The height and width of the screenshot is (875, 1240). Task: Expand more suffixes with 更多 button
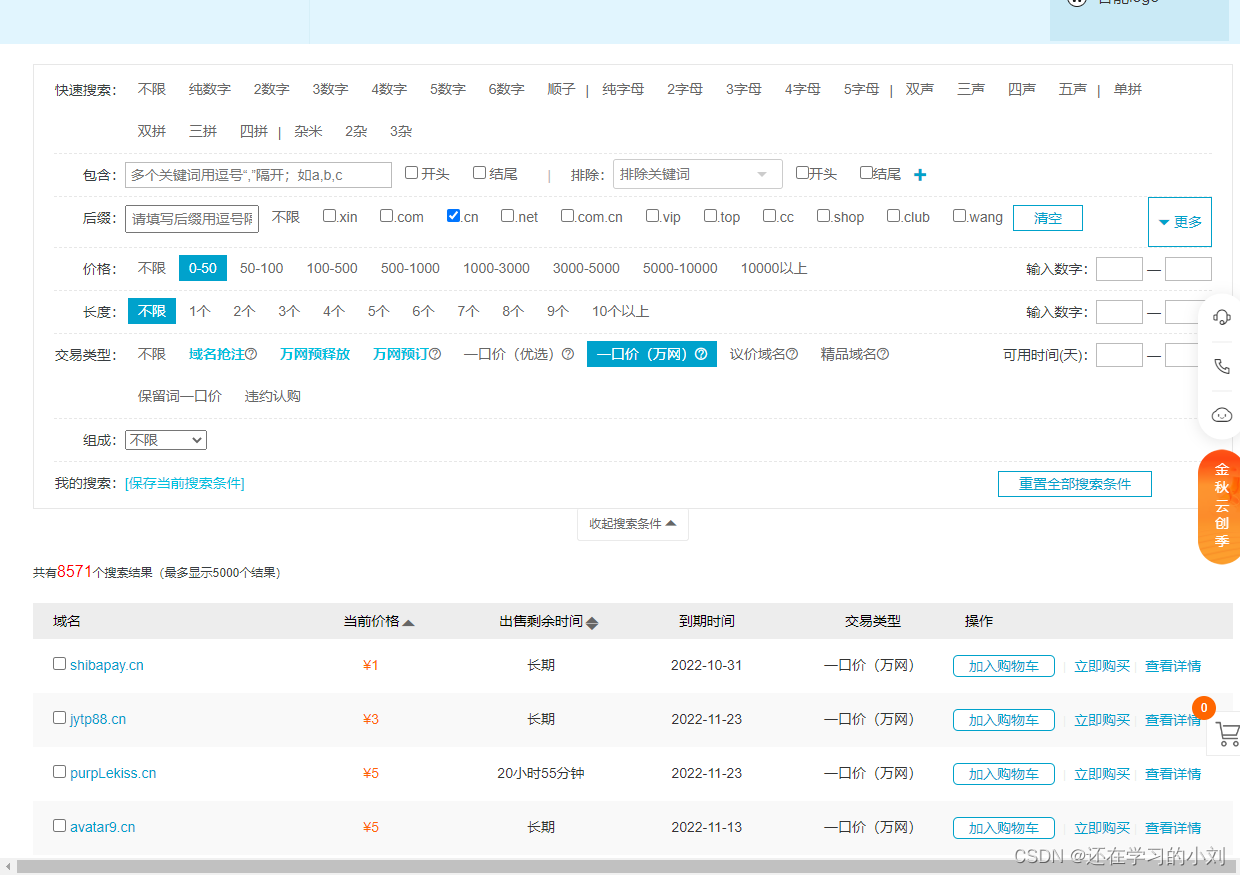click(1179, 222)
